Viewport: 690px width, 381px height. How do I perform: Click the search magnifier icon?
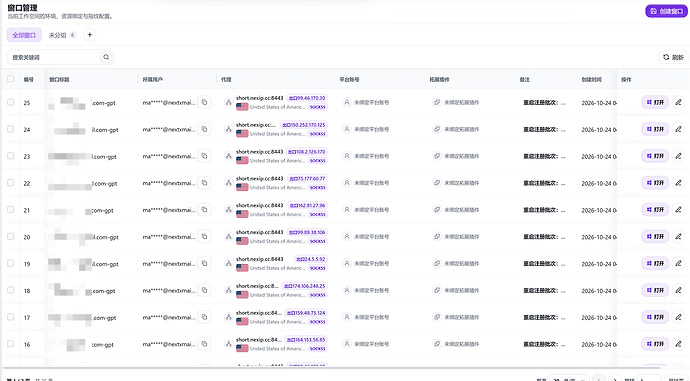106,57
